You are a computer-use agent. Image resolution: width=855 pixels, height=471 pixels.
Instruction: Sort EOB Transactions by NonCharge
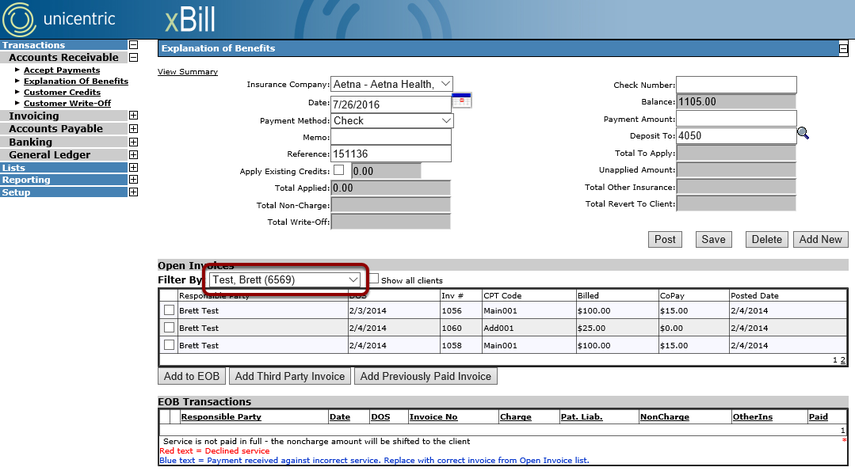point(665,416)
